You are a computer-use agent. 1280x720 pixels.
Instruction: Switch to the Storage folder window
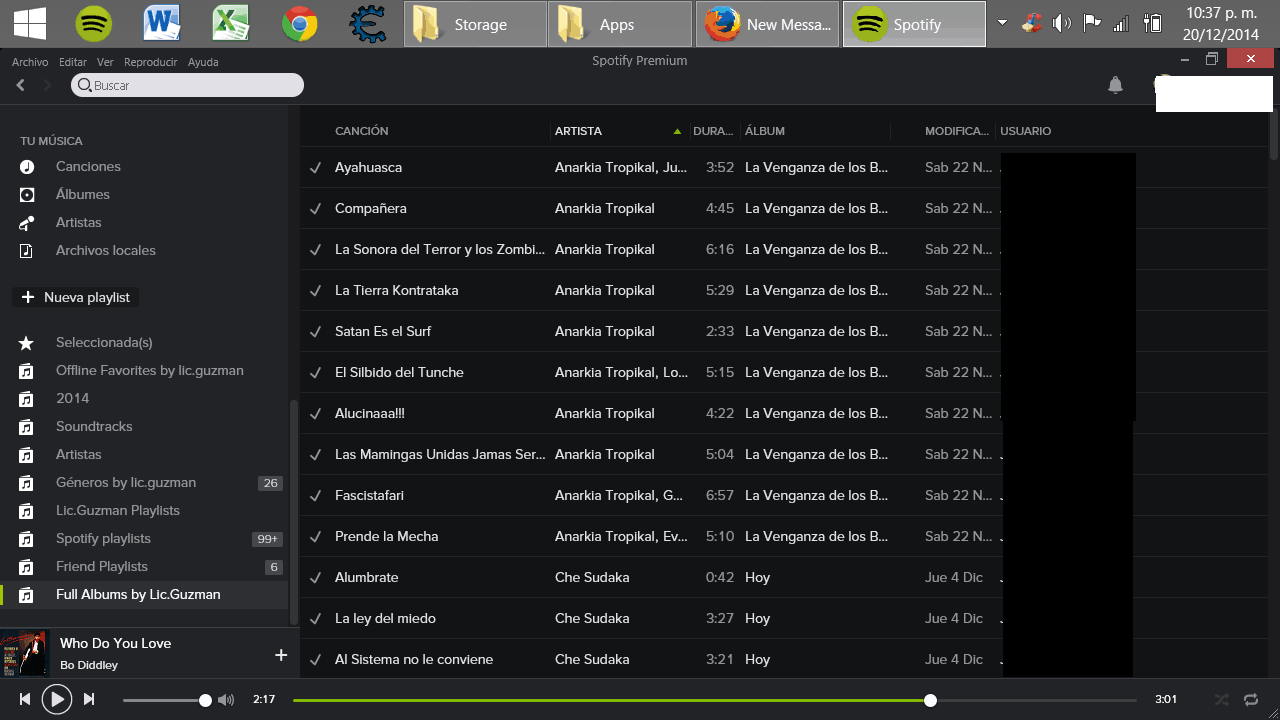tap(475, 24)
